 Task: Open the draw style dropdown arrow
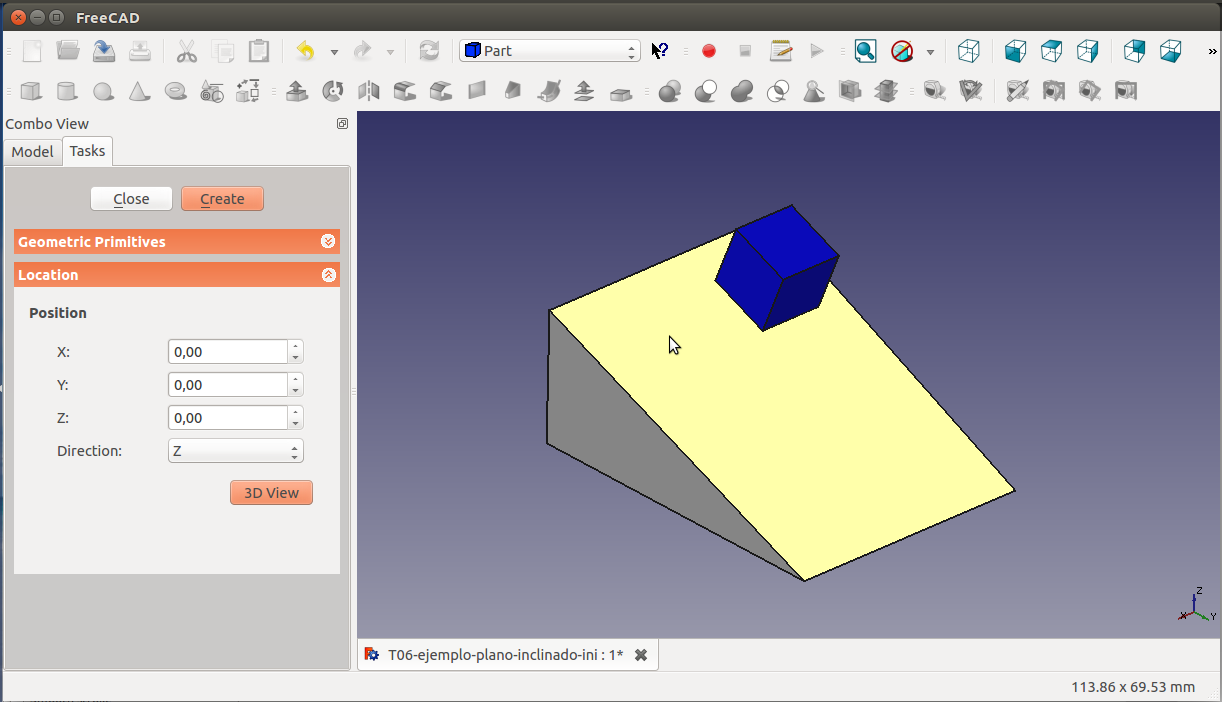930,52
